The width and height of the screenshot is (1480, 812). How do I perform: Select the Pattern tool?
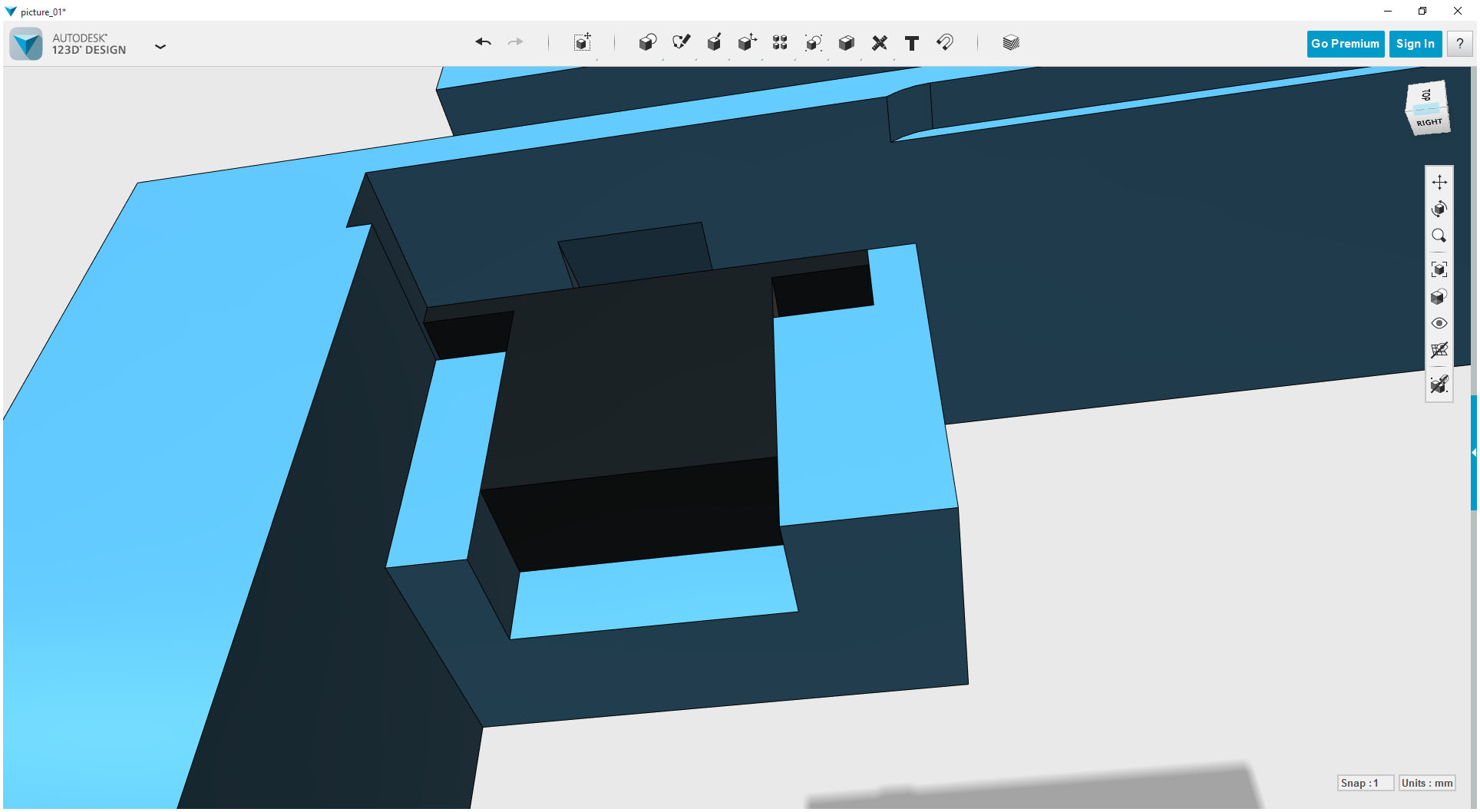click(x=779, y=43)
